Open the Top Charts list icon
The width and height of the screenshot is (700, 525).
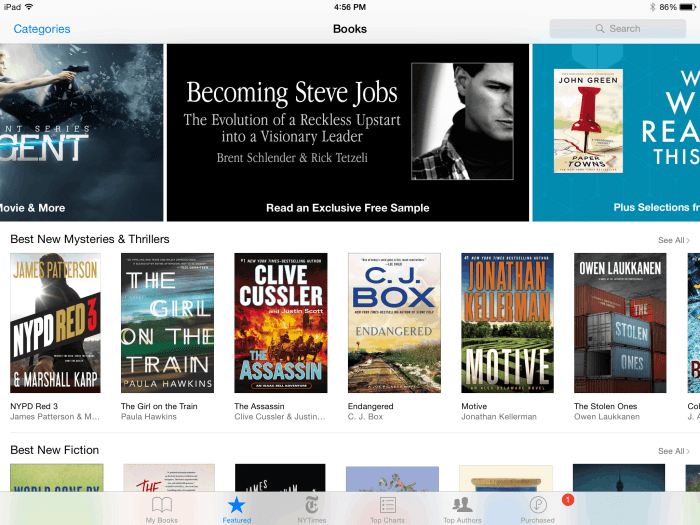[388, 505]
